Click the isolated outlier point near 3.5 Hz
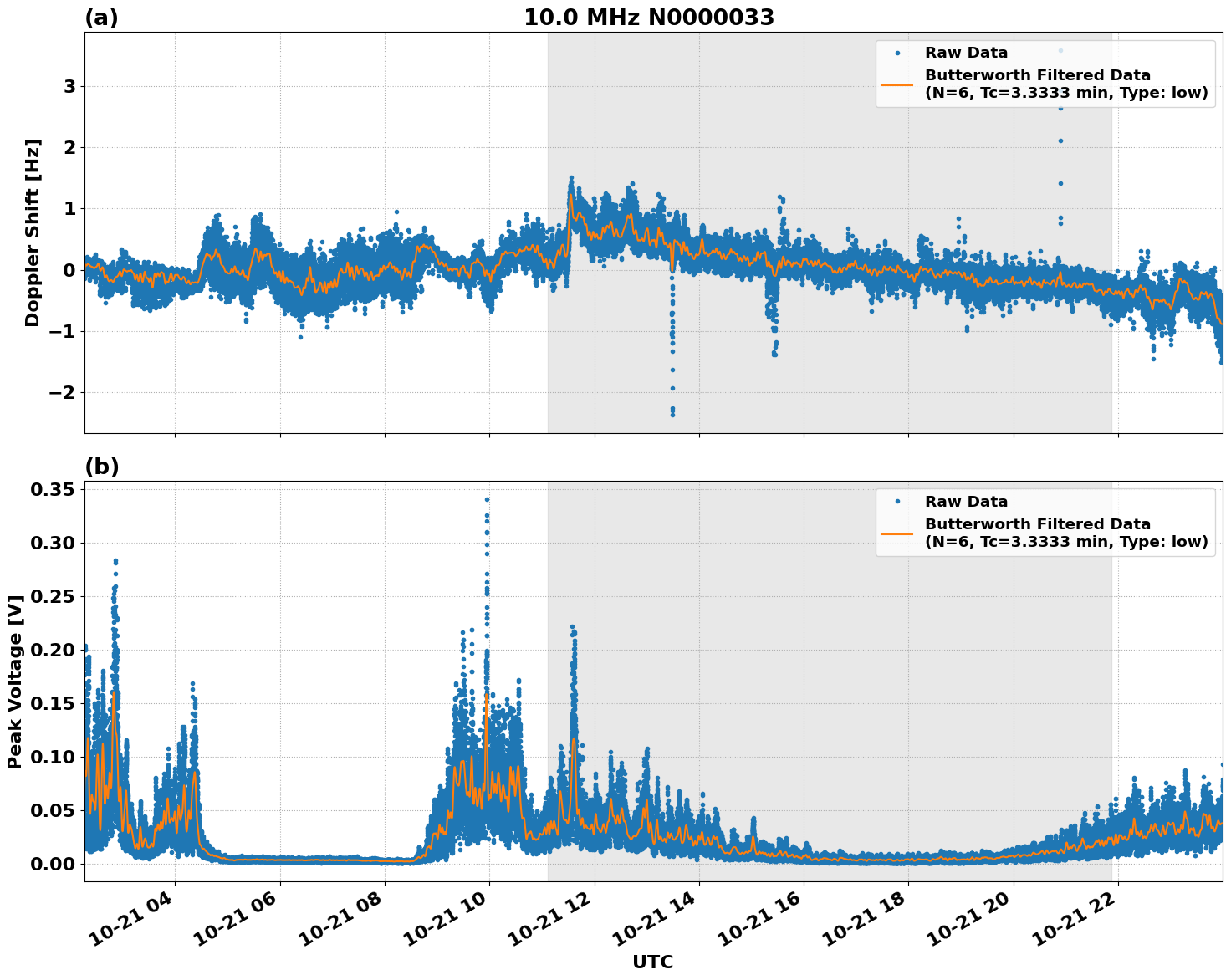The height and width of the screenshot is (980, 1231). (x=1062, y=52)
